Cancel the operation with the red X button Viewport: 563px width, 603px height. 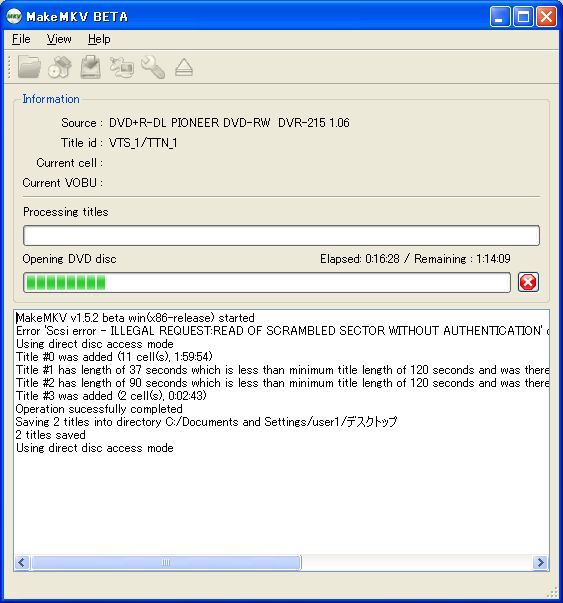pos(528,282)
